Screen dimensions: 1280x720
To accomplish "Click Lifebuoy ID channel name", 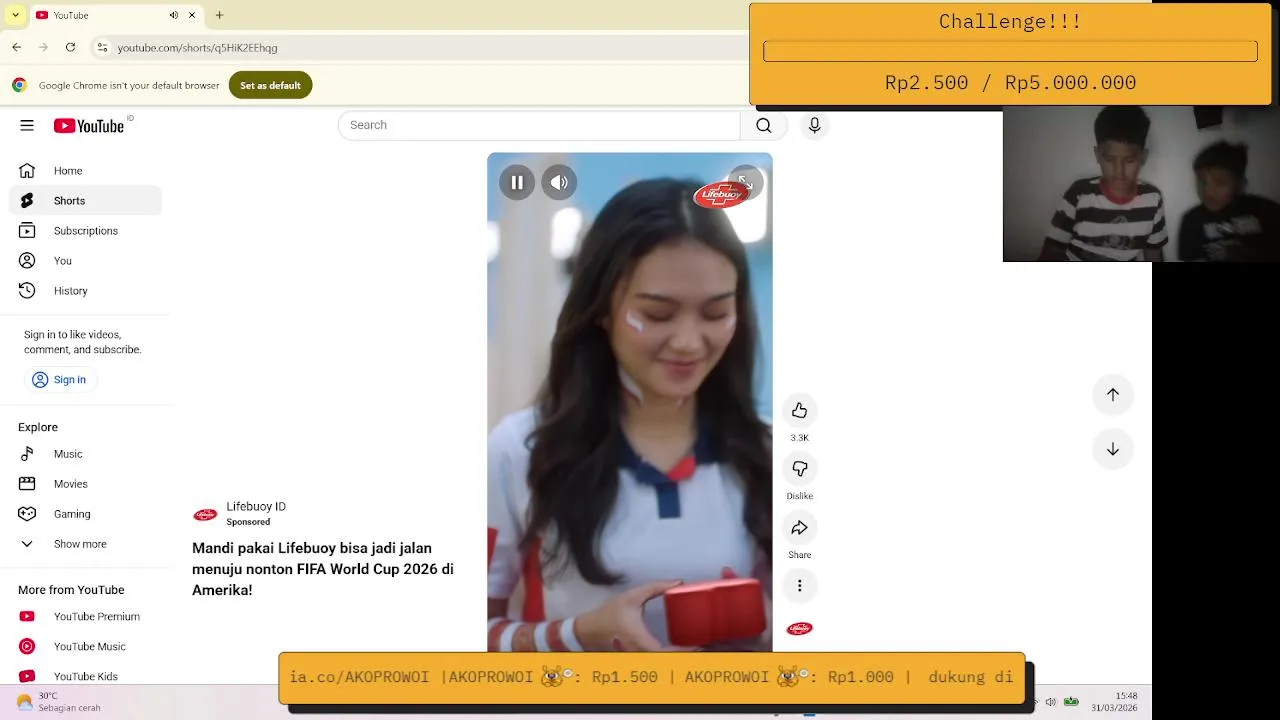I will tap(256, 507).
